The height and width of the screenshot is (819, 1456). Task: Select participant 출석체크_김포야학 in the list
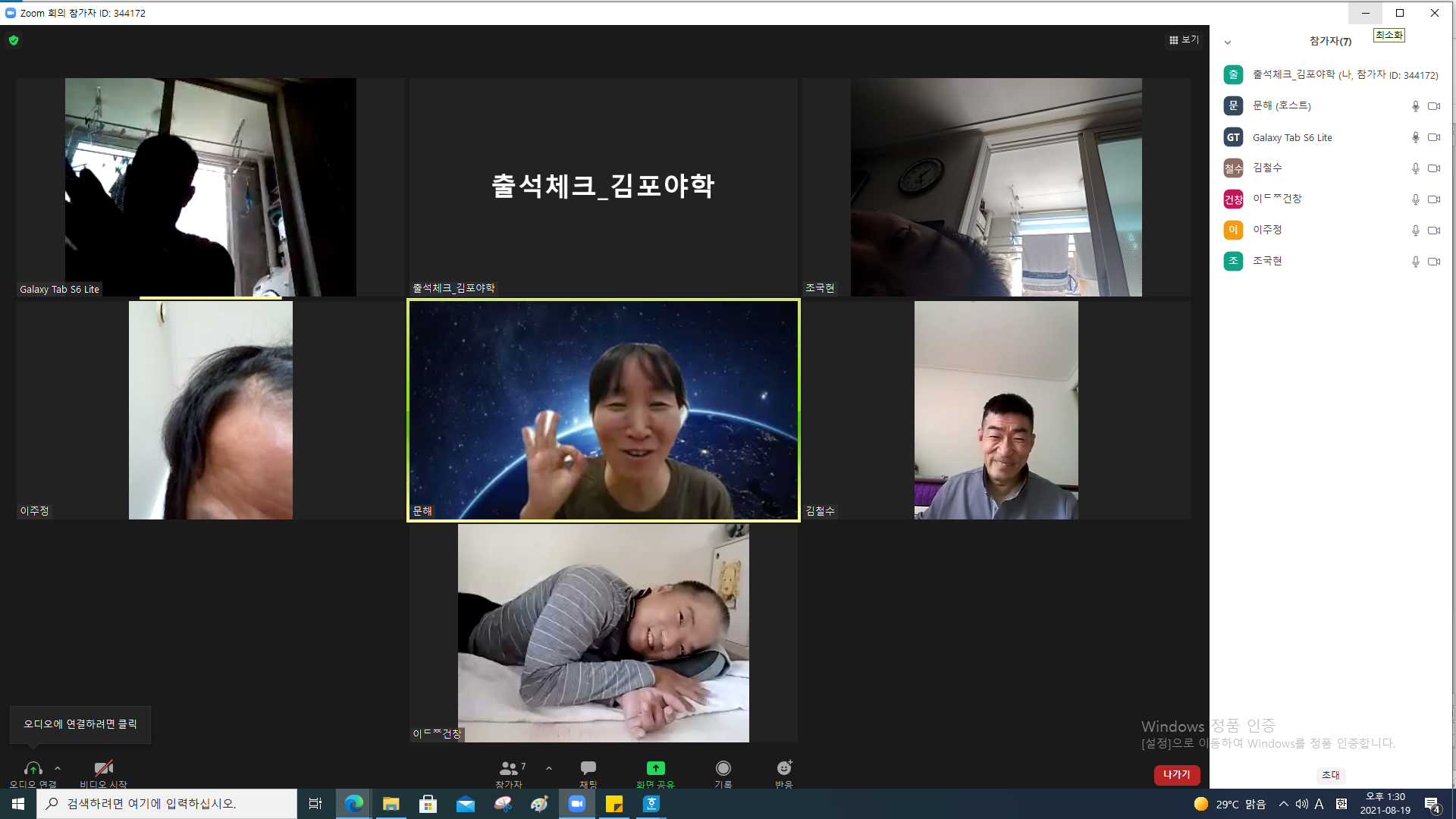point(1331,74)
